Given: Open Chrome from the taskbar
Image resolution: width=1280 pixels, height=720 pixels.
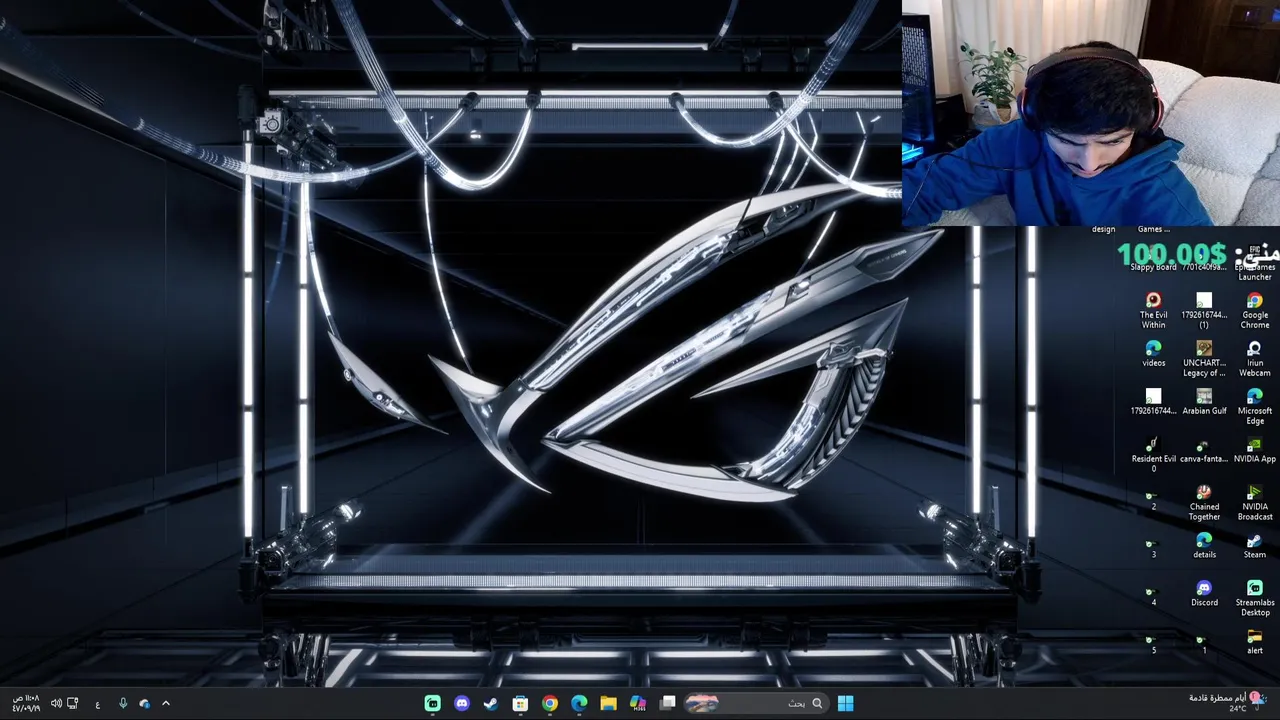Looking at the screenshot, I should pos(549,703).
